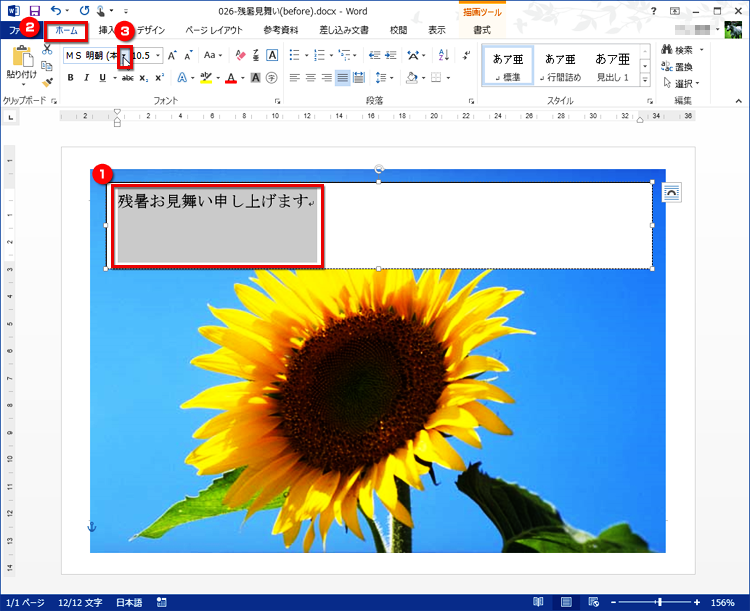The image size is (750, 611).
Task: Click the Select (選択) button
Action: click(682, 84)
